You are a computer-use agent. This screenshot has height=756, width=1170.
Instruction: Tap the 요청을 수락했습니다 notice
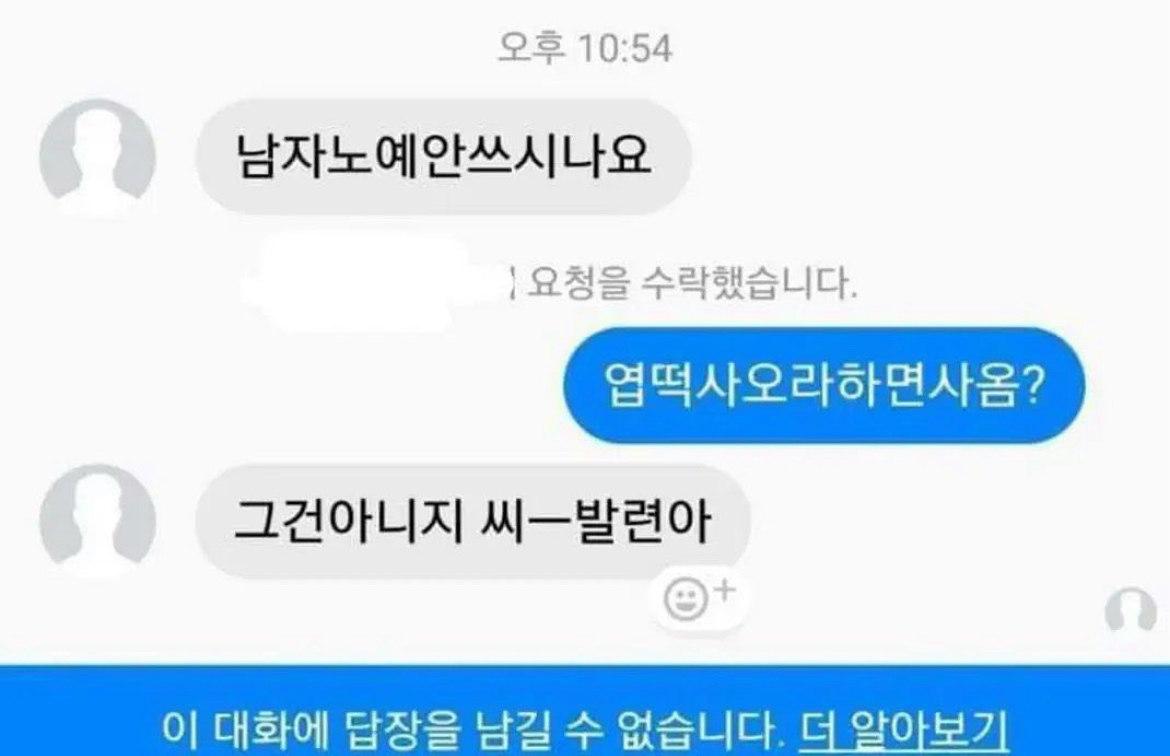point(692,284)
